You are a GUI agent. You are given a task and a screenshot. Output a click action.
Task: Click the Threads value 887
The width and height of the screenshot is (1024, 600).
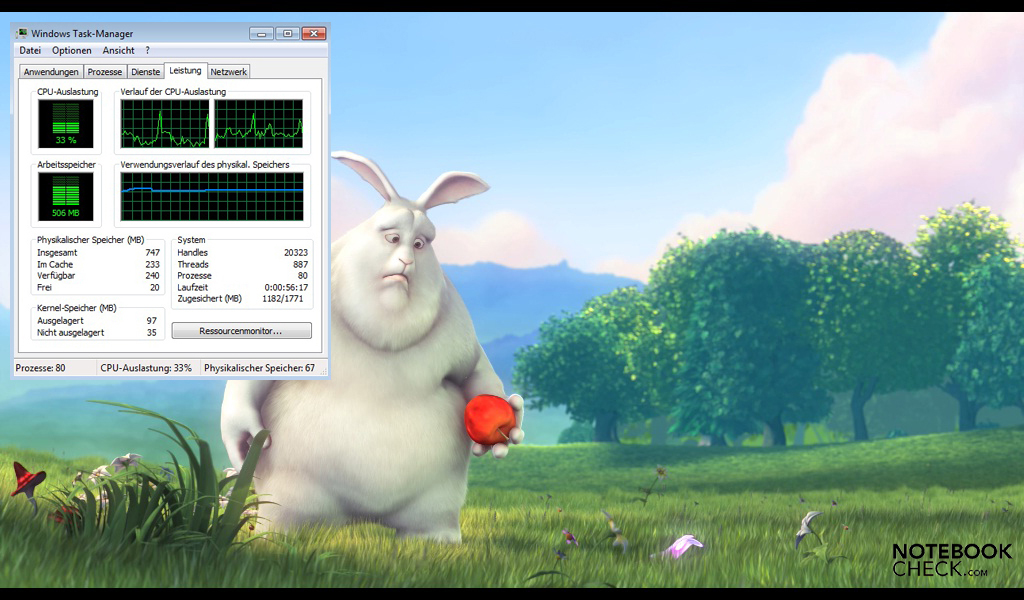coord(300,264)
